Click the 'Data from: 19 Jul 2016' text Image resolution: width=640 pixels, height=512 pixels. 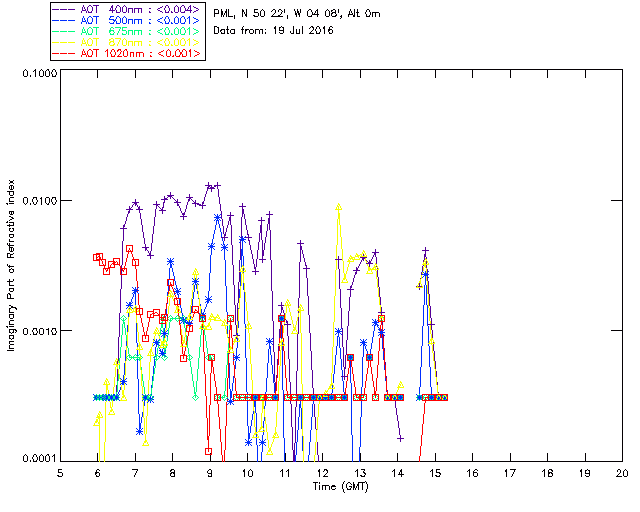(273, 31)
